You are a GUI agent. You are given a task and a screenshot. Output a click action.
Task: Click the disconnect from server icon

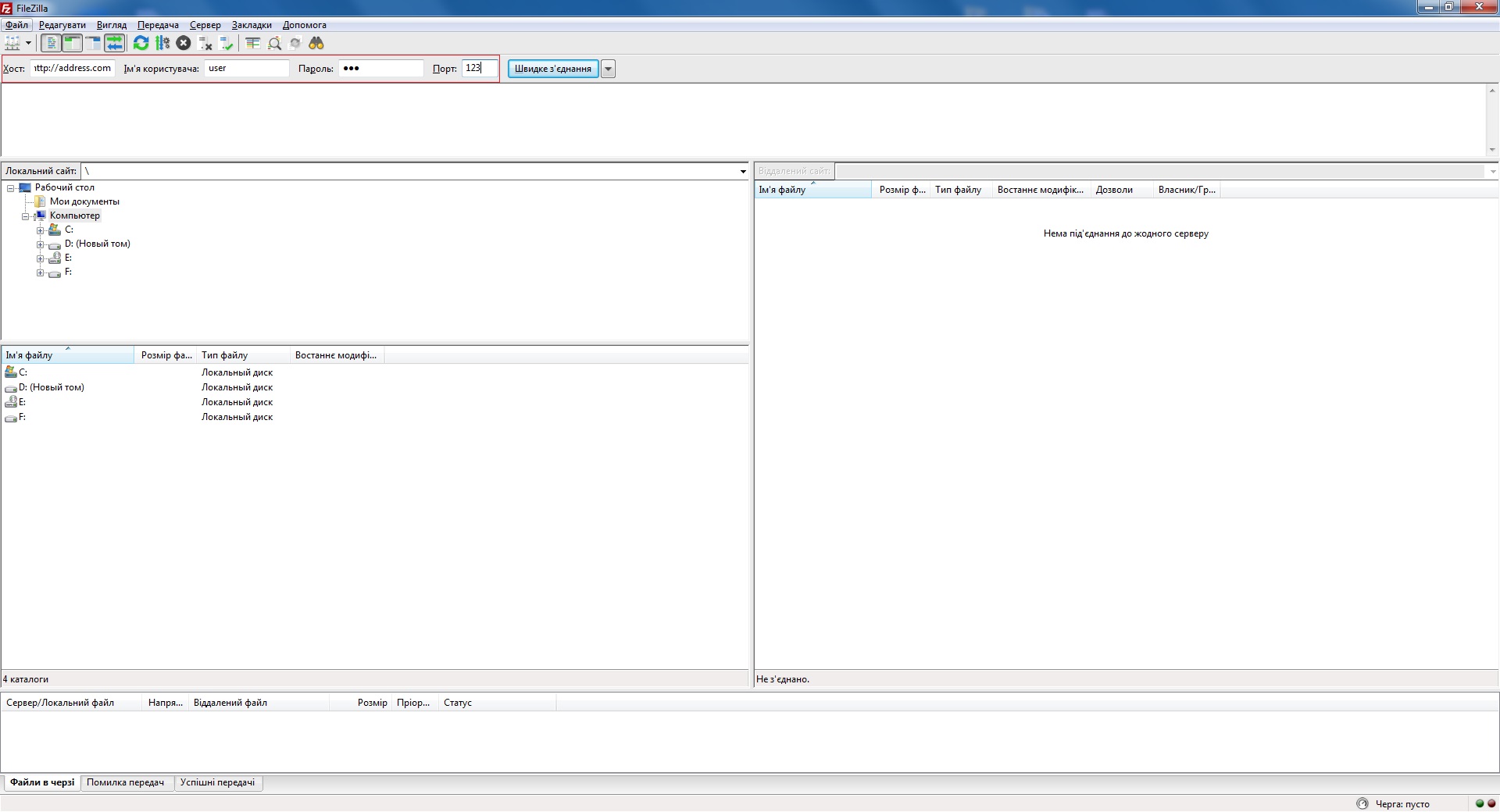click(x=205, y=44)
